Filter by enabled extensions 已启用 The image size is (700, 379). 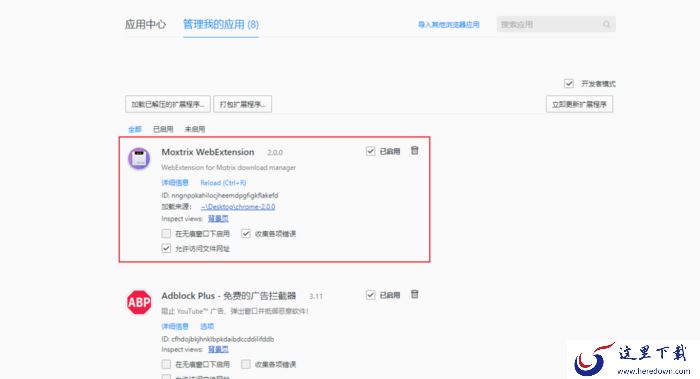(x=163, y=129)
